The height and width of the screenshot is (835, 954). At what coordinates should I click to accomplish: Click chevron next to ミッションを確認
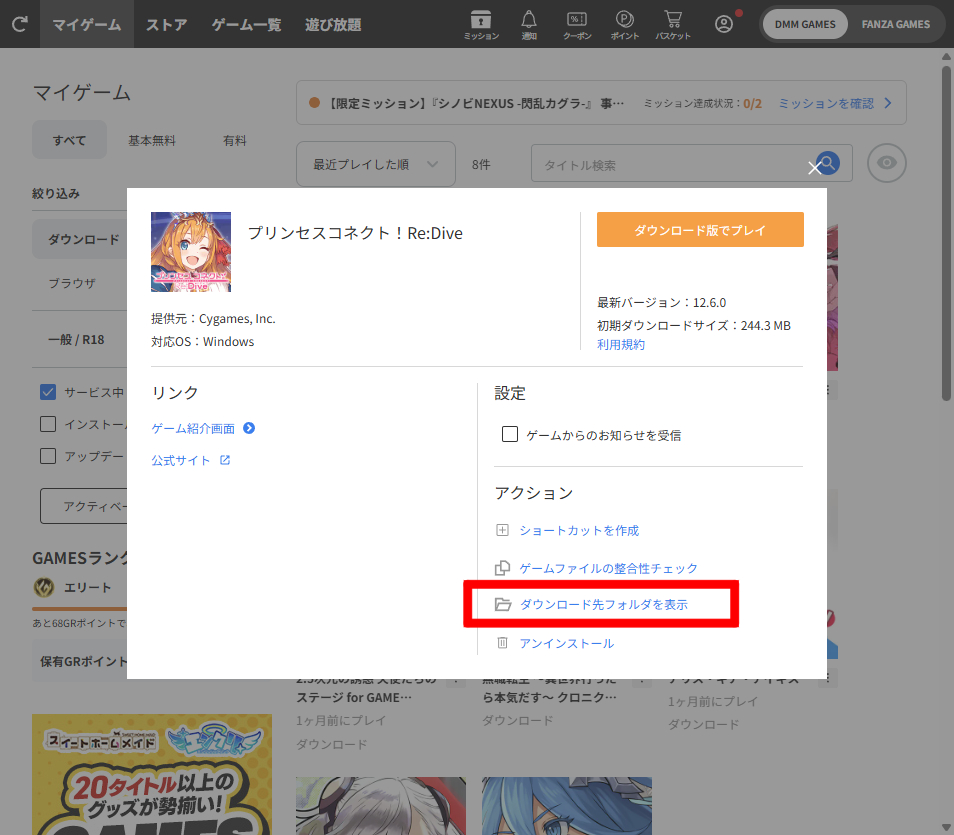point(888,103)
